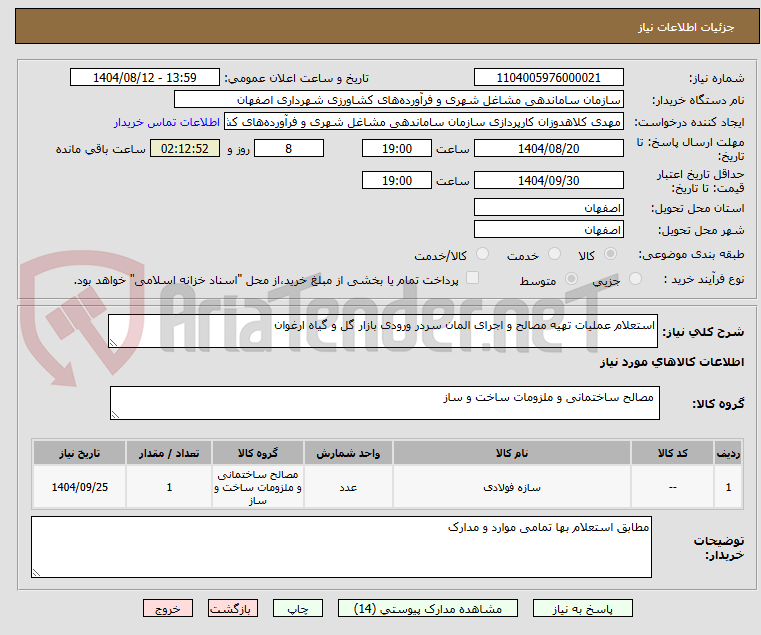Image resolution: width=761 pixels, height=635 pixels.
Task: Click the تاریخ نیاز column header
Action: pos(80,453)
